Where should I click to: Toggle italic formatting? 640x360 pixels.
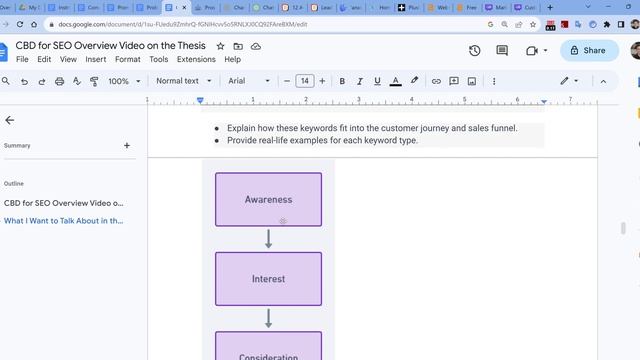(360, 81)
